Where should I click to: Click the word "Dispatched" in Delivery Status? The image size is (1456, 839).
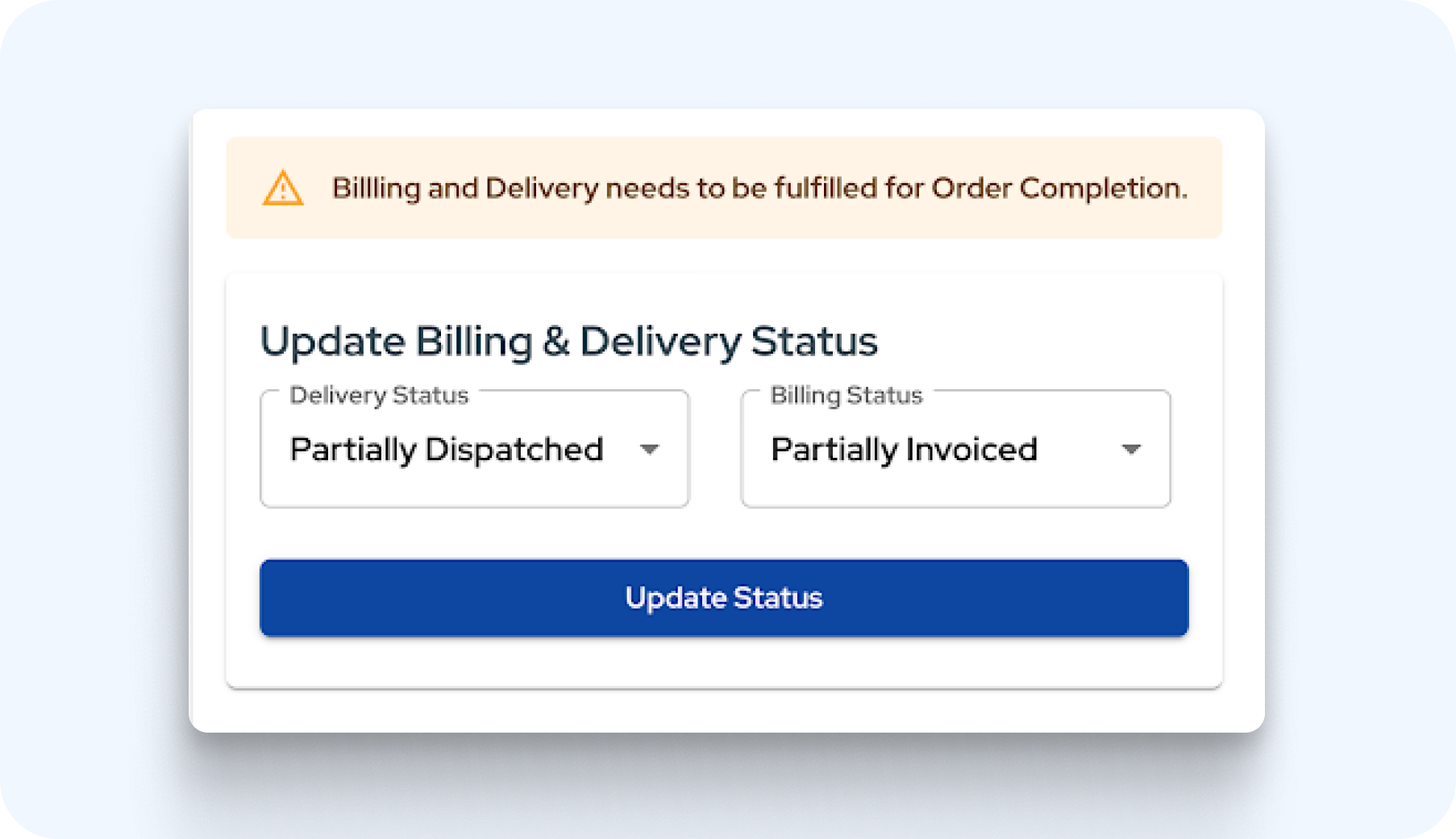tap(514, 450)
